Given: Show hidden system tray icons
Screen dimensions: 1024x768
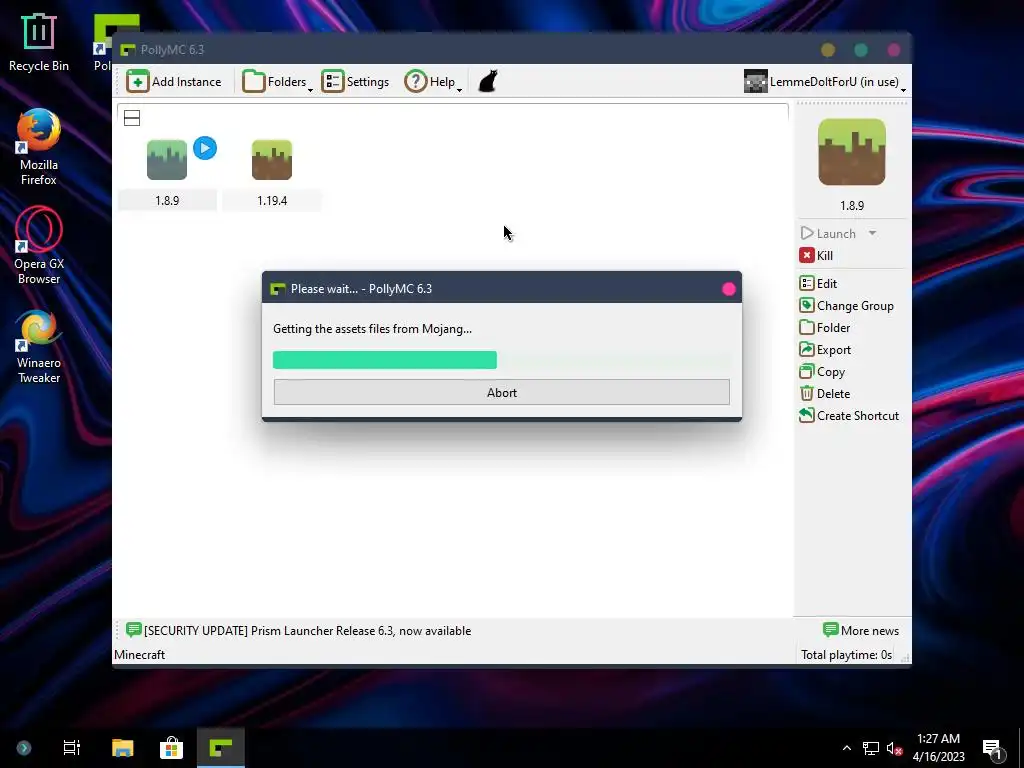Looking at the screenshot, I should pos(846,748).
